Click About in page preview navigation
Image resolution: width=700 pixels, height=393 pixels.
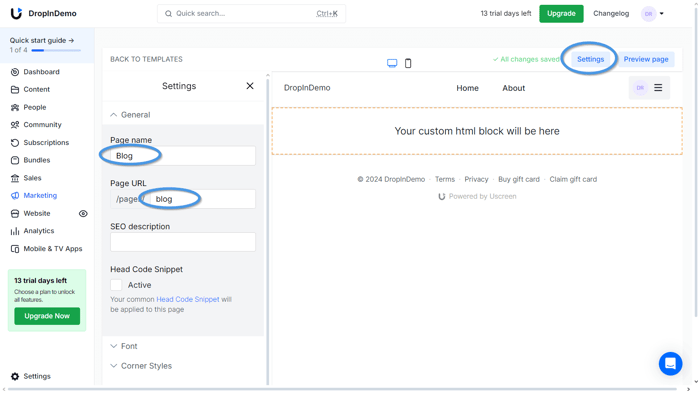513,88
